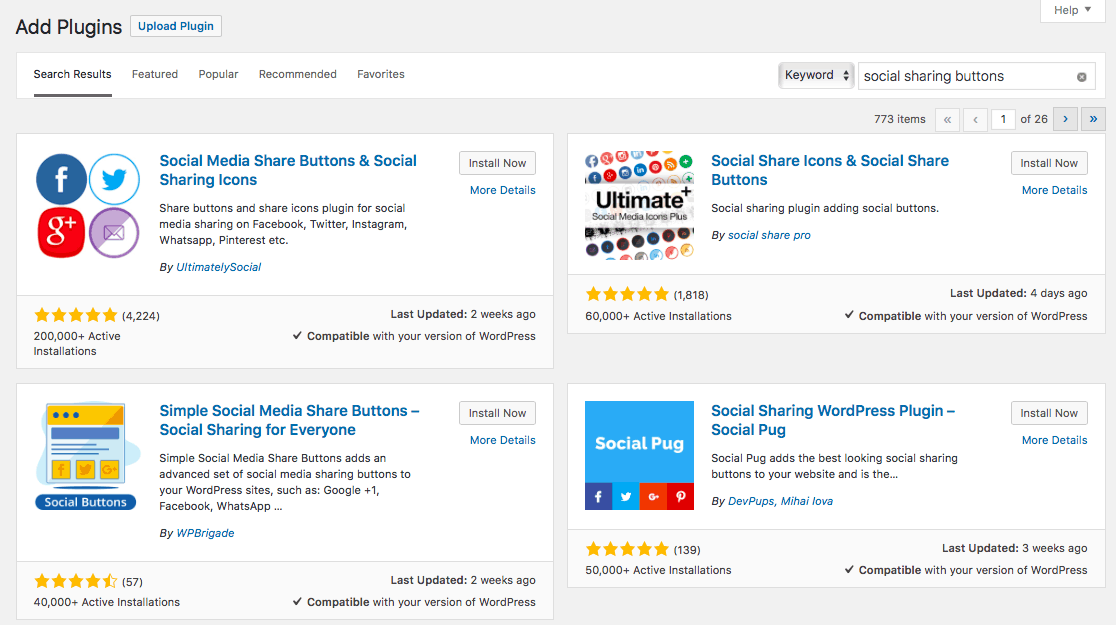Open the Simple Social Media Share Buttons title link

[x=290, y=420]
